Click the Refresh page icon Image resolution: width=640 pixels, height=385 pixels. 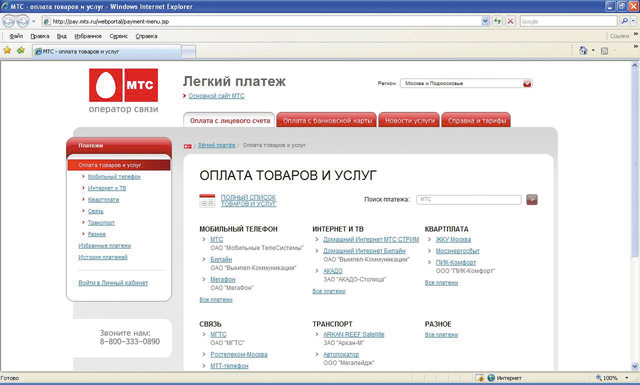click(x=498, y=21)
